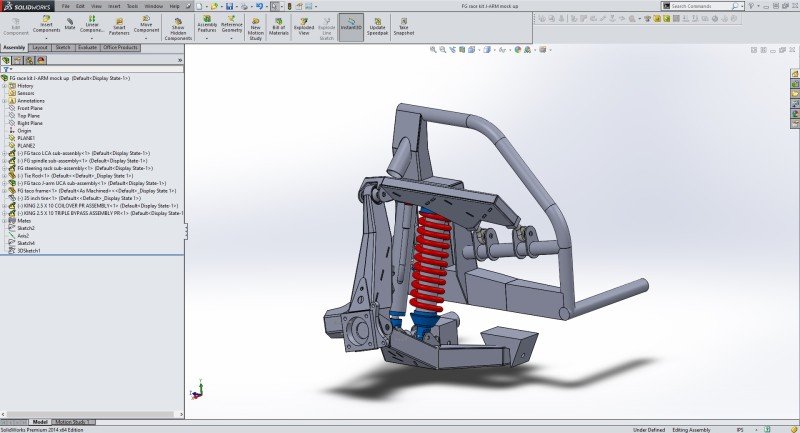Click the Print icon

pos(244,6)
